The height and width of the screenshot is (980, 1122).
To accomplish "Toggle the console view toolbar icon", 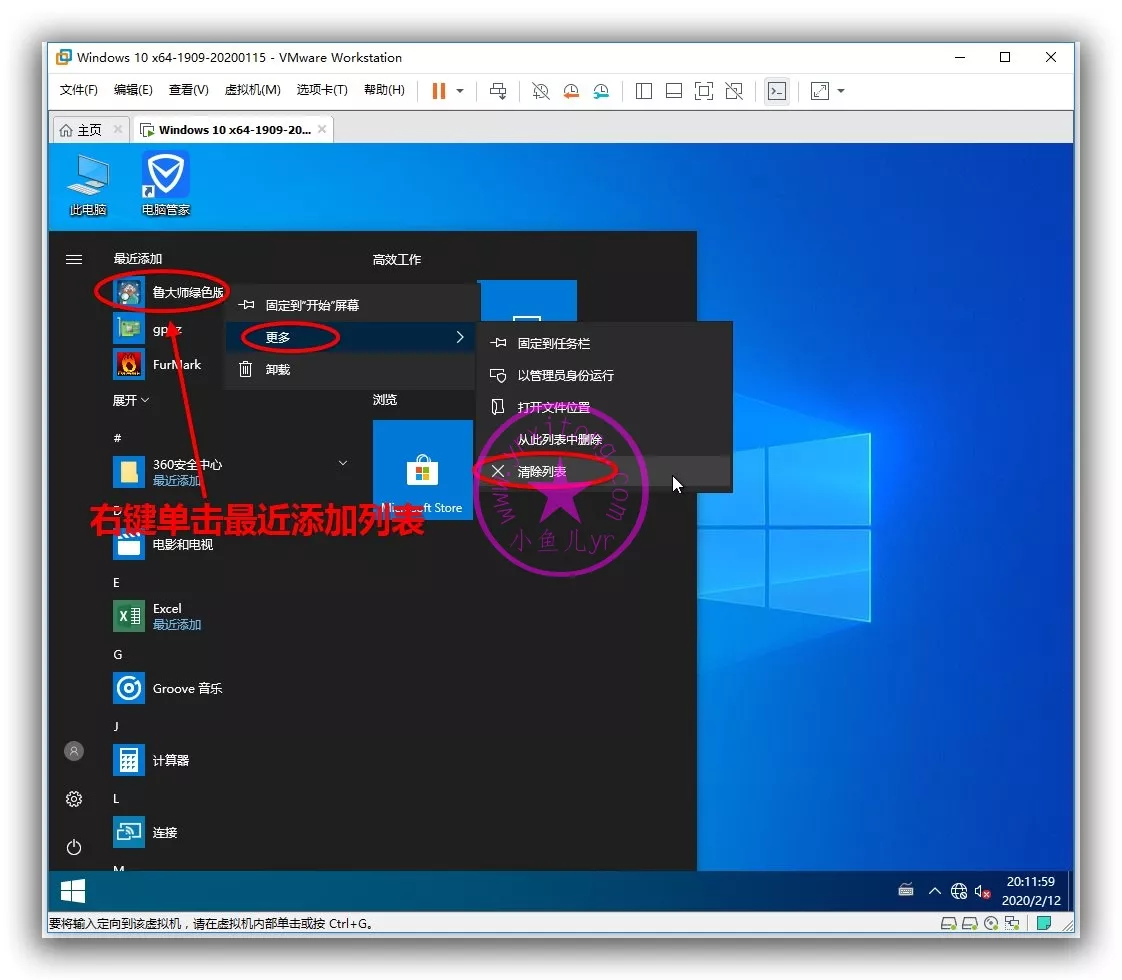I will coord(776,91).
